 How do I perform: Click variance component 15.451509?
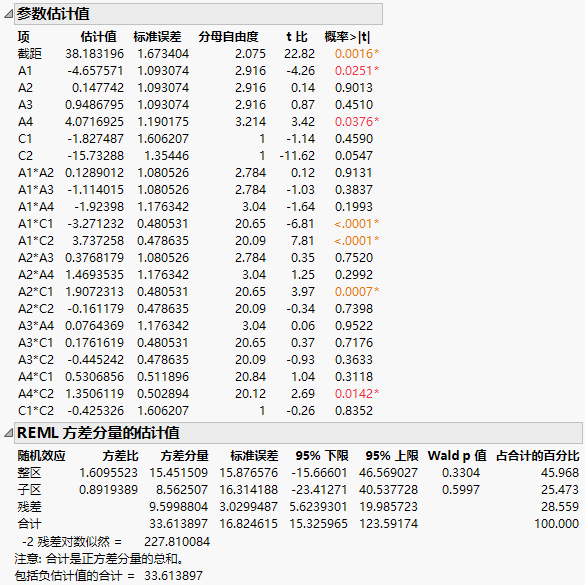tap(178, 473)
